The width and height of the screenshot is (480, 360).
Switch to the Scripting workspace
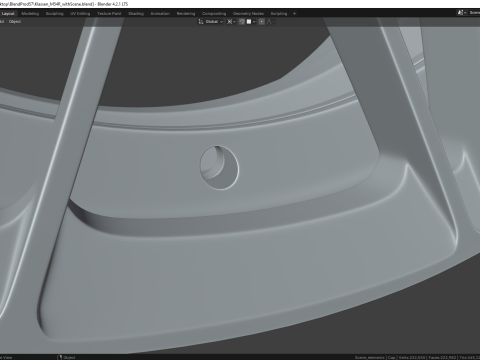(279, 14)
